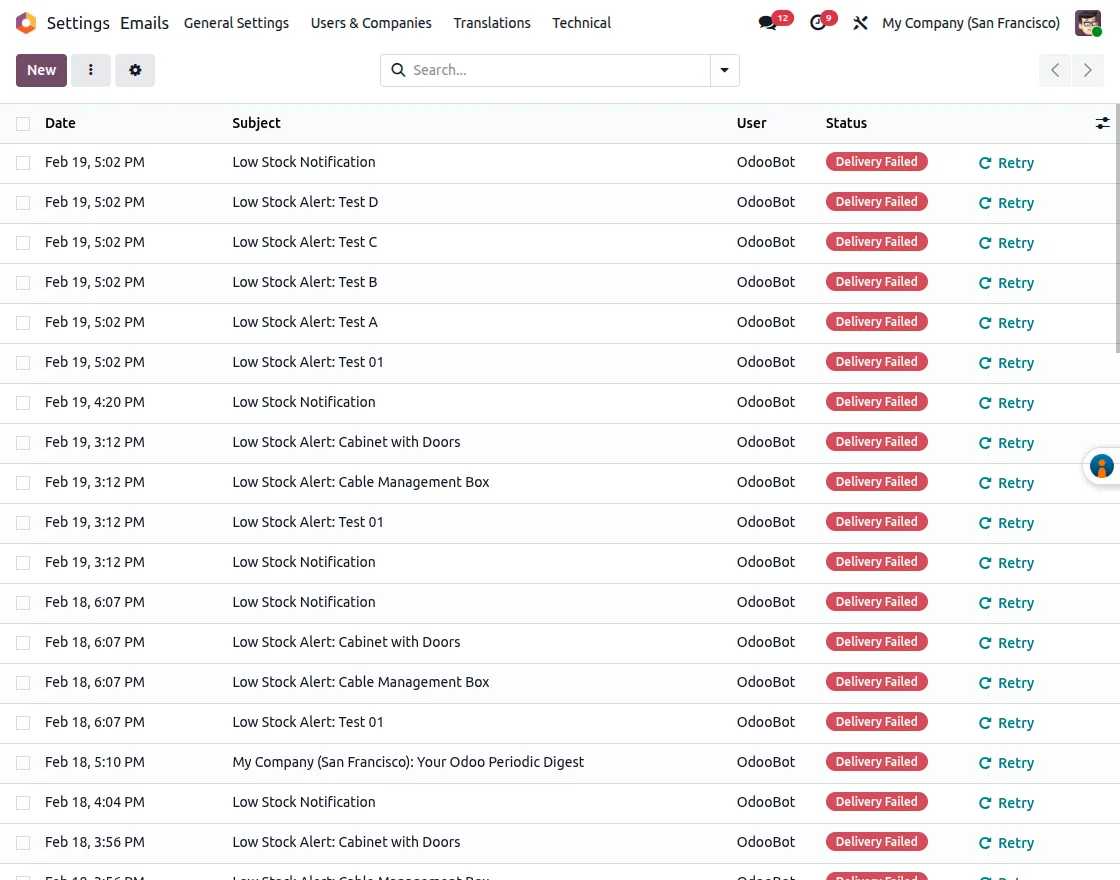Open the search filters dropdown arrow

pyautogui.click(x=724, y=70)
